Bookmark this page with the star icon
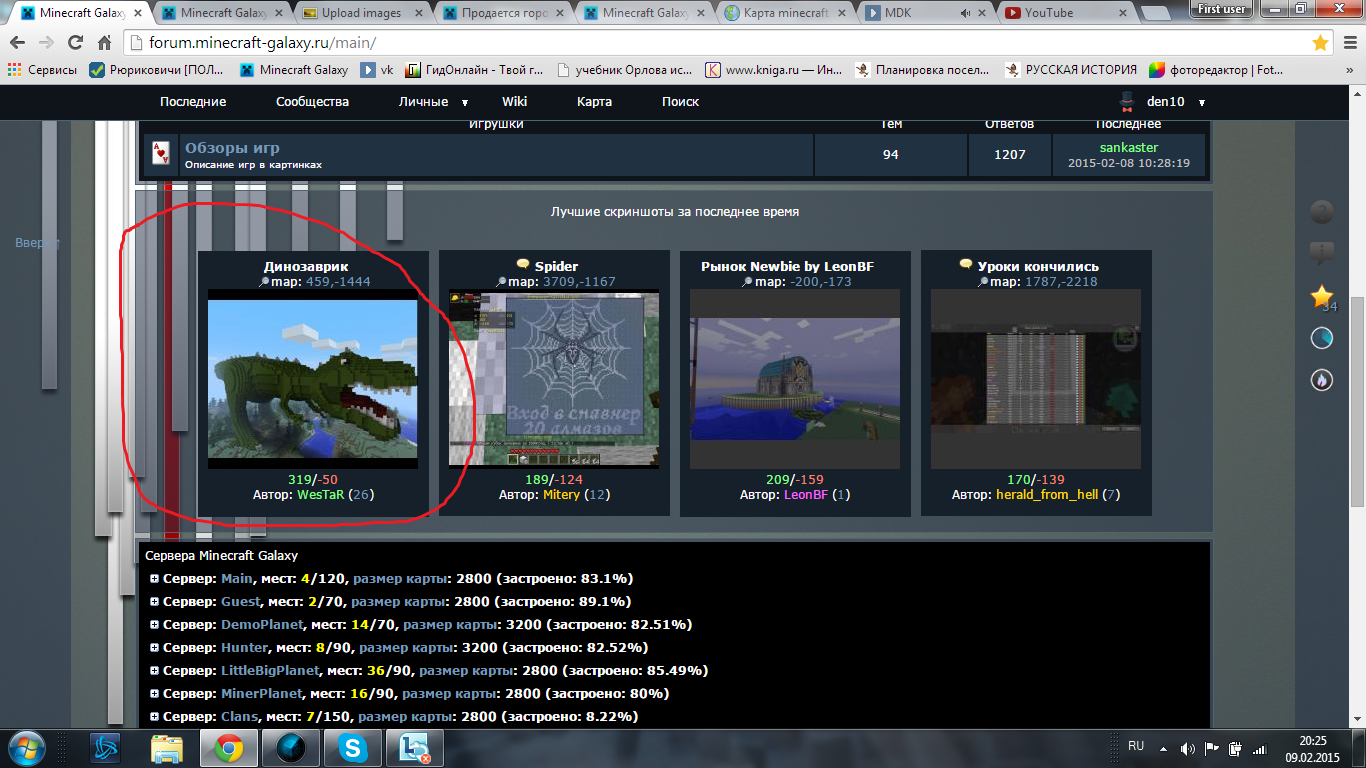 point(1320,43)
